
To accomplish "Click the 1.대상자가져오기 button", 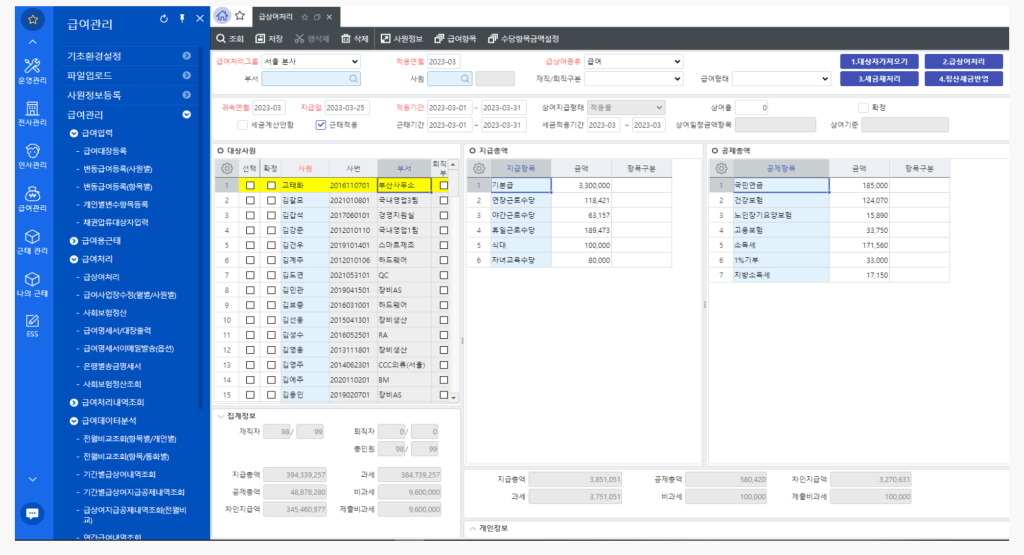I will pos(879,61).
